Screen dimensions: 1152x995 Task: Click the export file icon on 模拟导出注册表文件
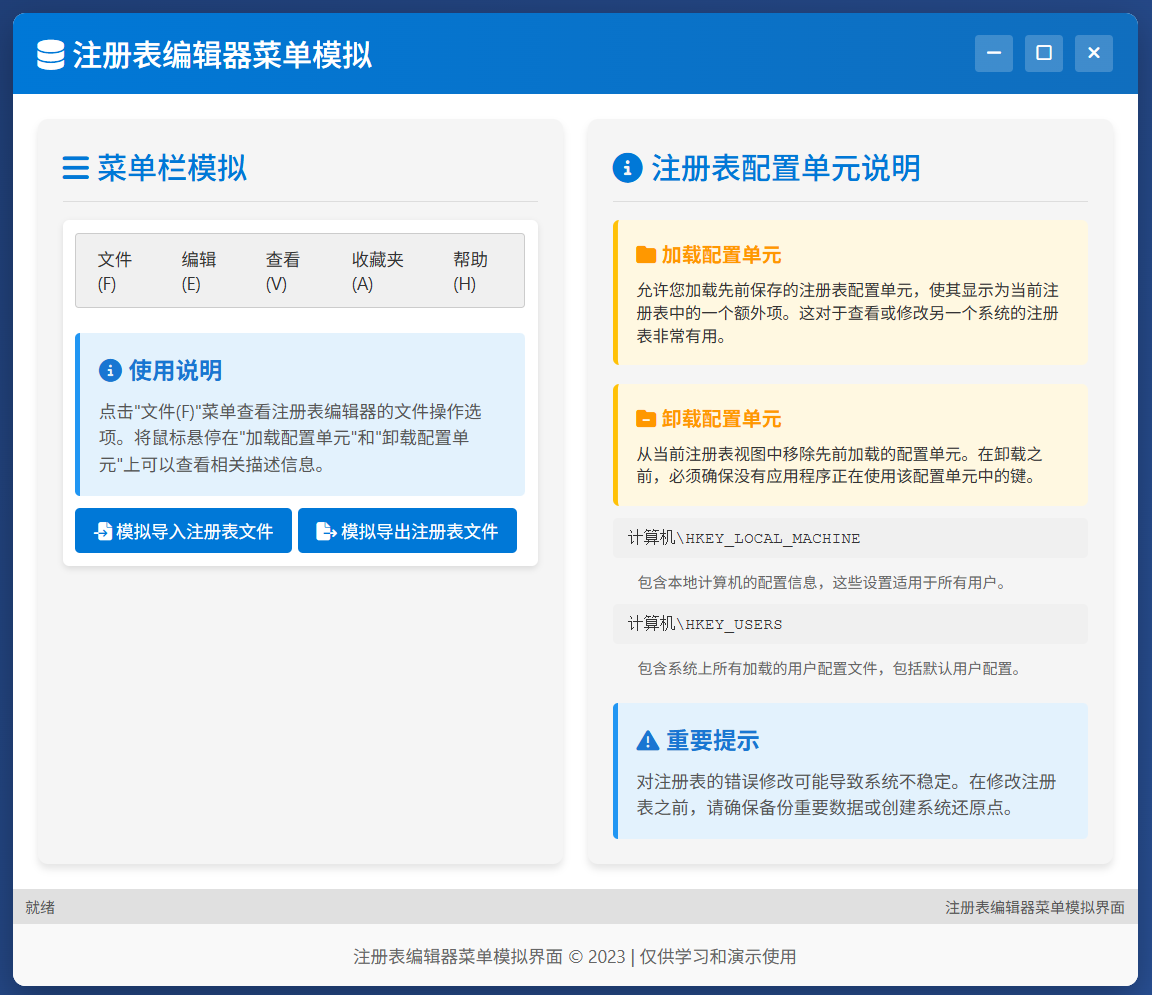[x=325, y=531]
